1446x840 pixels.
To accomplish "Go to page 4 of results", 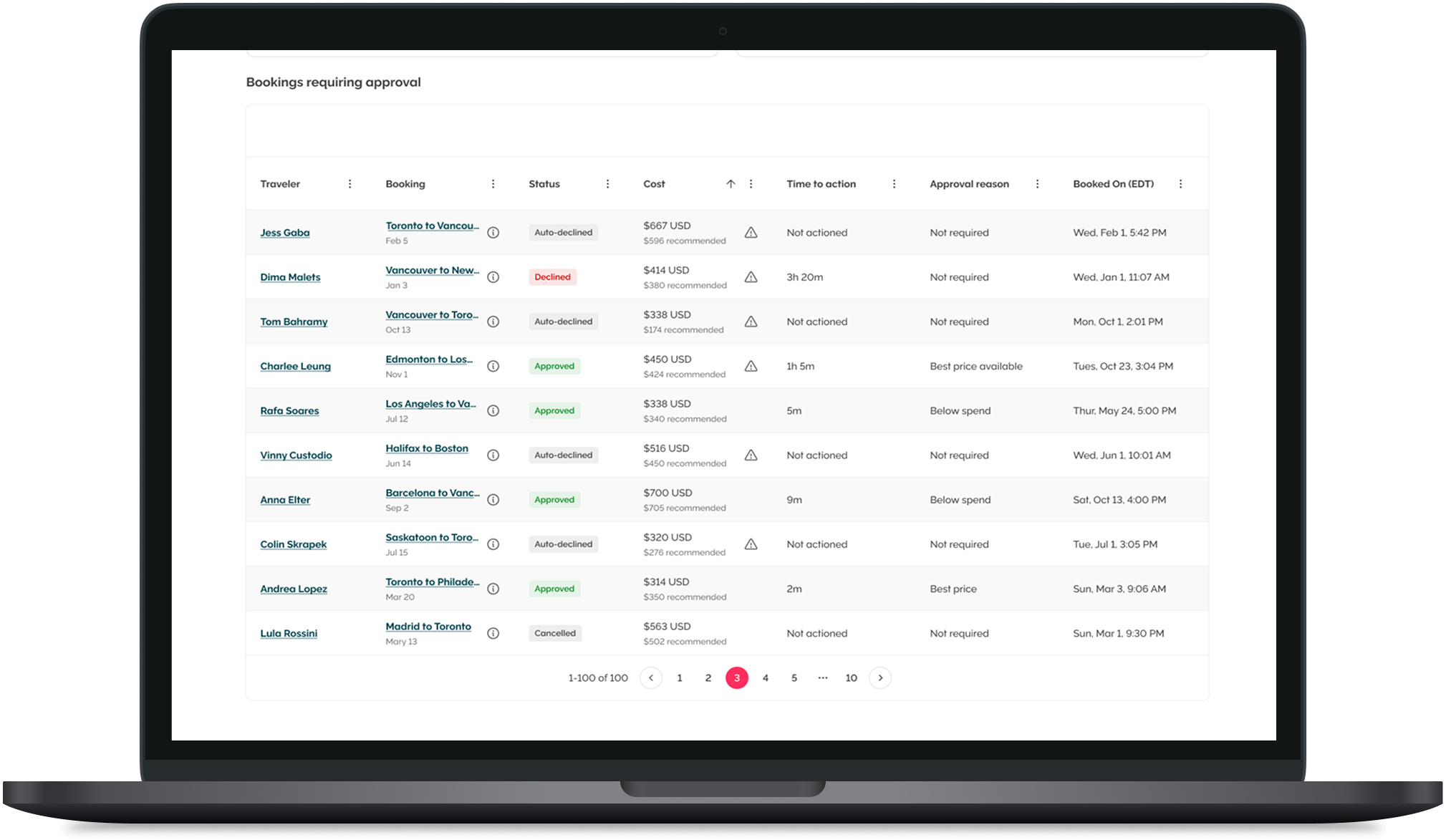I will click(765, 678).
